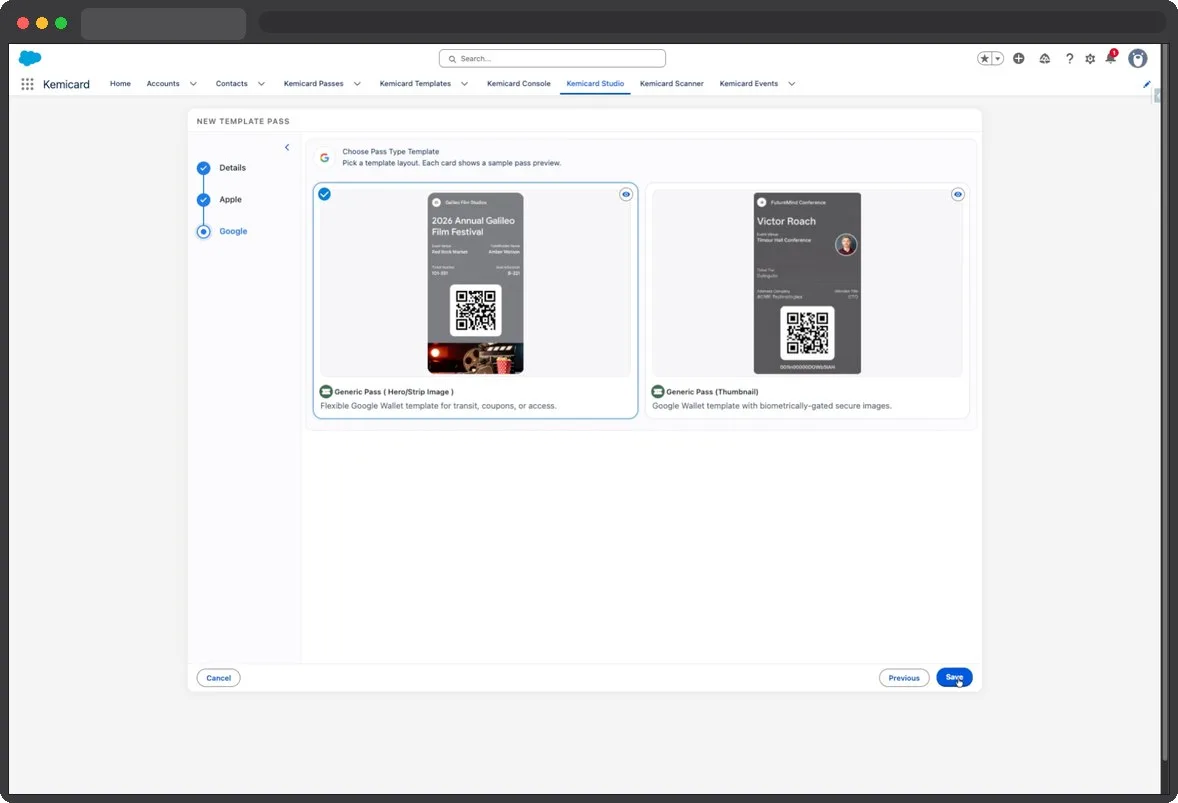Go to the Google step label

pos(233,231)
